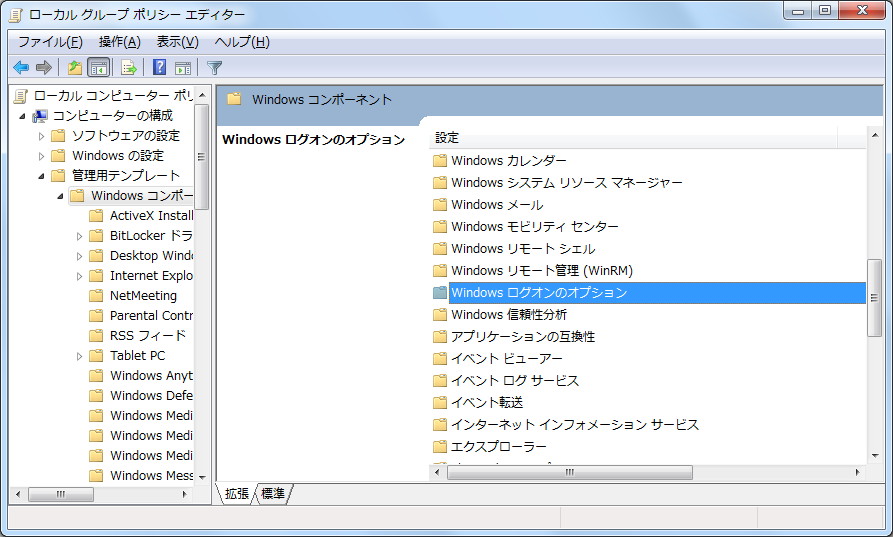Viewport: 893px width, 537px height.
Task: Expand the BitLocker tree node
Action: click(x=79, y=236)
